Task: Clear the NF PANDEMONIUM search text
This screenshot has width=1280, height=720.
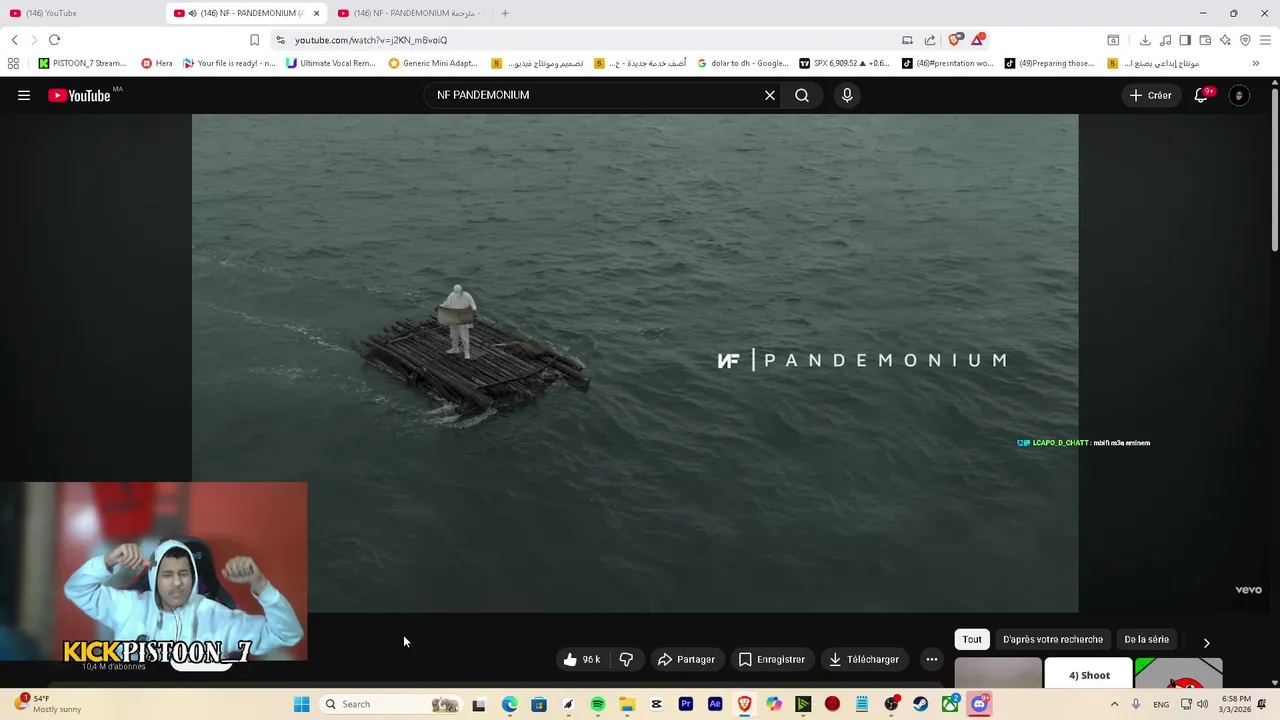Action: [x=770, y=95]
